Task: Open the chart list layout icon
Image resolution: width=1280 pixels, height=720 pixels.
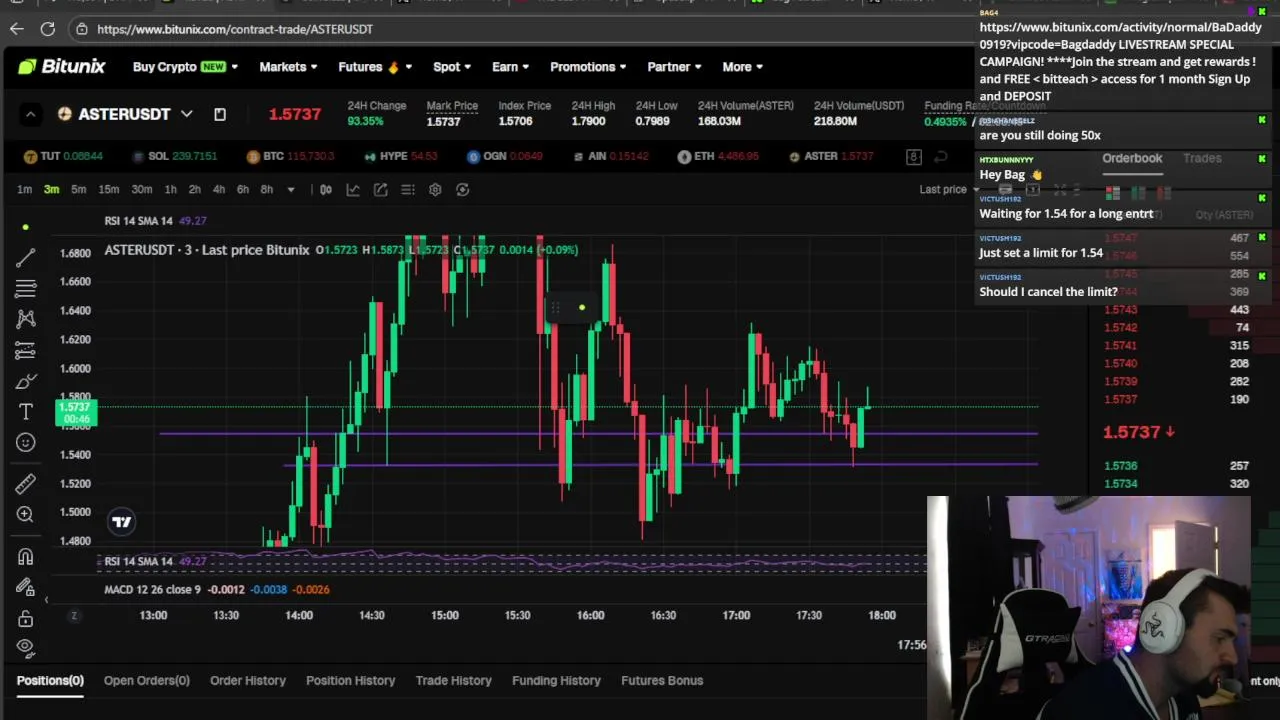Action: [x=408, y=189]
